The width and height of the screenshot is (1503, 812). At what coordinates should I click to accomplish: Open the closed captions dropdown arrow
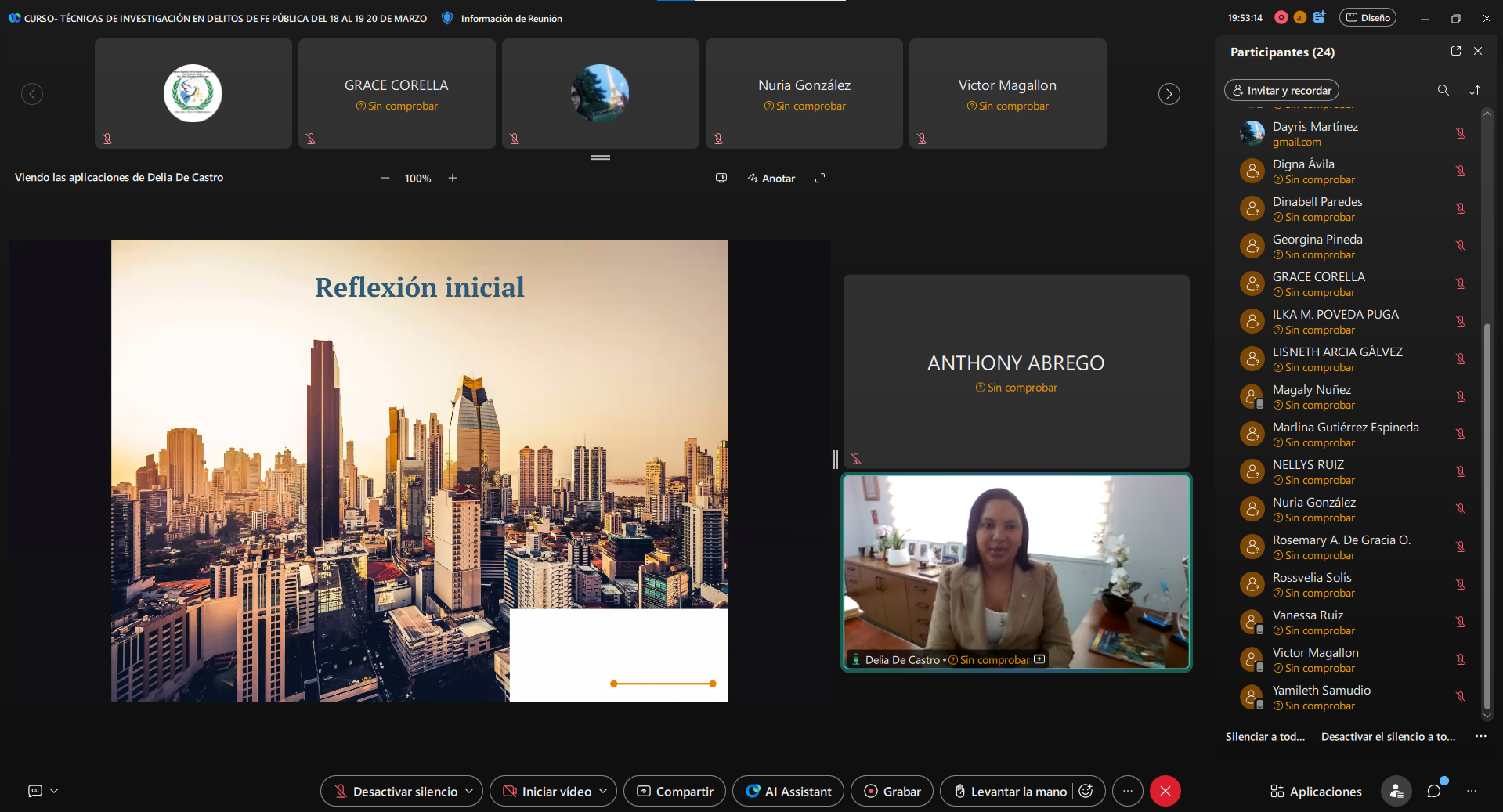click(54, 791)
